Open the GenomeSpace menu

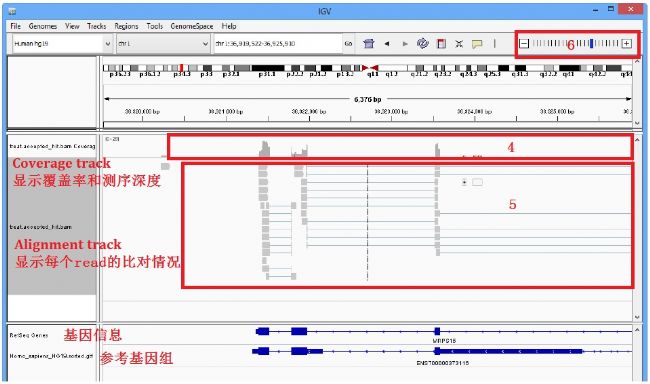[x=192, y=26]
